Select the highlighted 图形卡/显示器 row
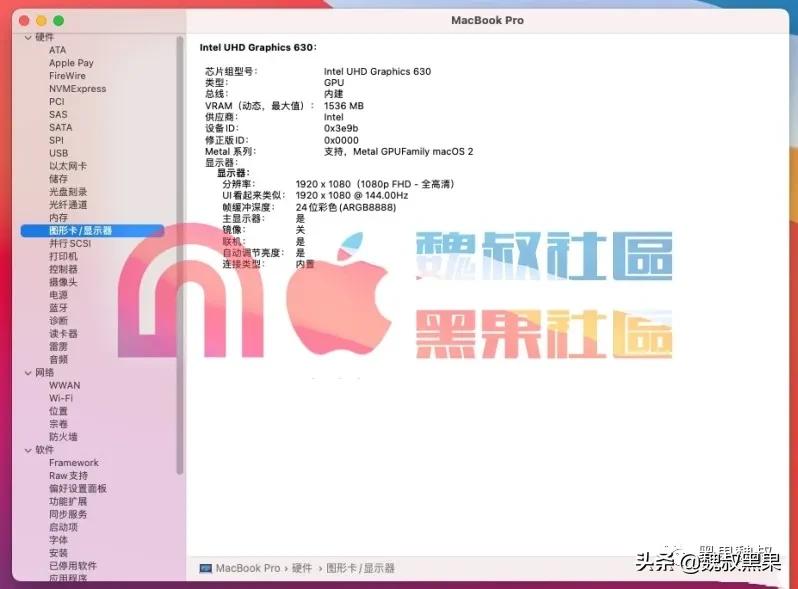Viewport: 798px width, 589px height. [92, 231]
